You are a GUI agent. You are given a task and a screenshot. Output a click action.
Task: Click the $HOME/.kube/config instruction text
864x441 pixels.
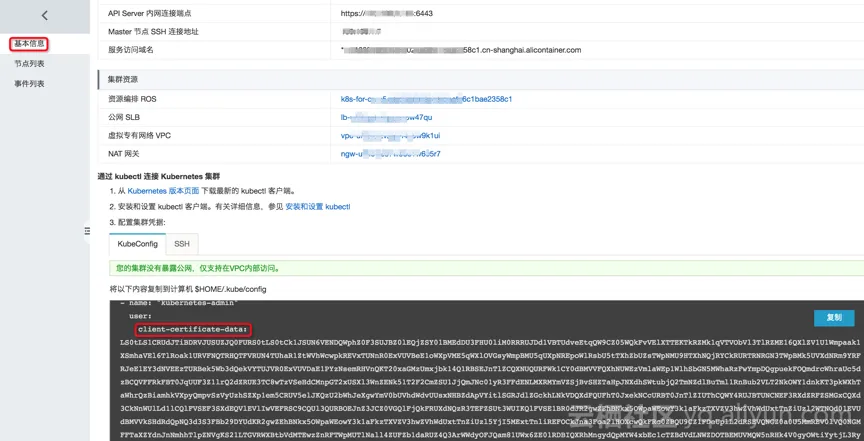click(x=188, y=289)
